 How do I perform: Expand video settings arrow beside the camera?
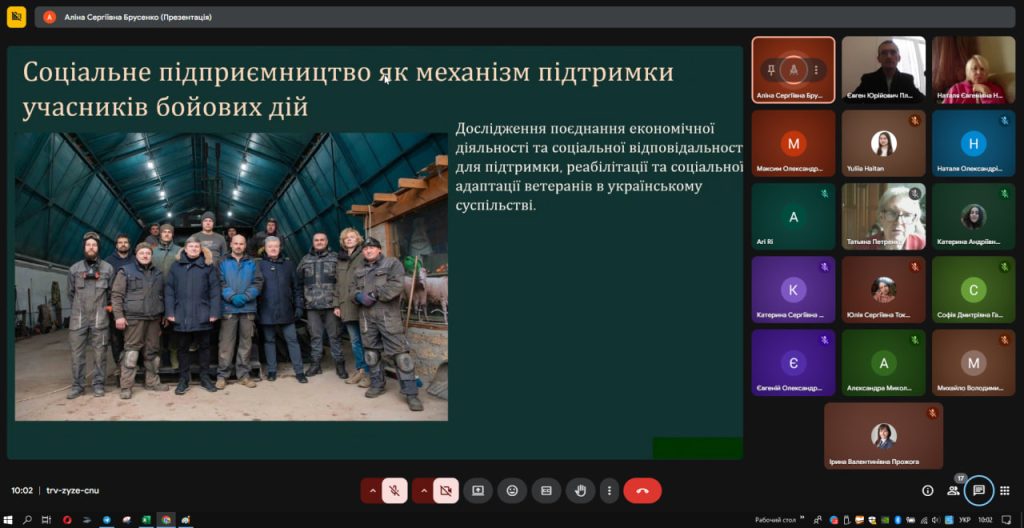pos(423,490)
